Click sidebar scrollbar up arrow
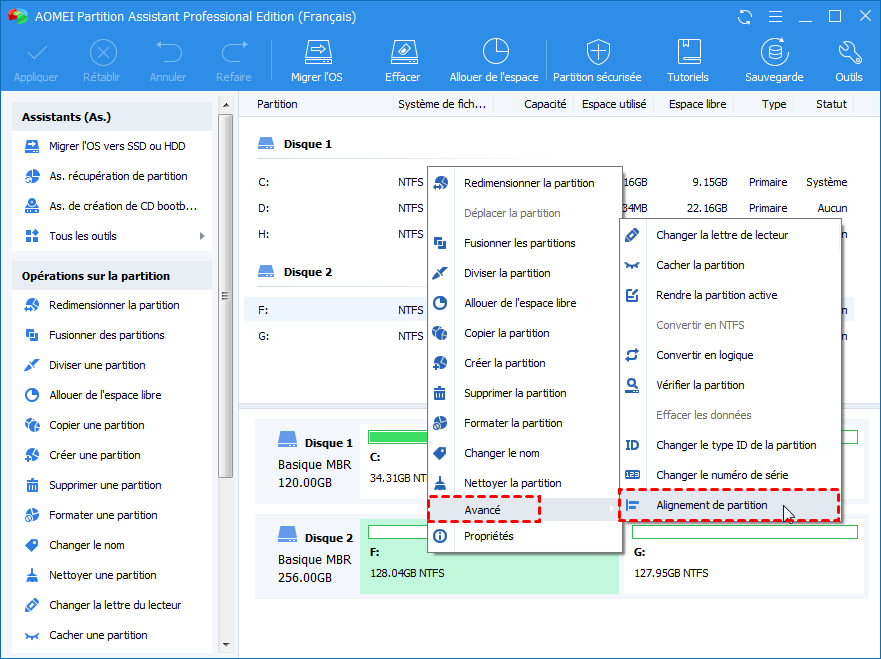 pos(226,105)
